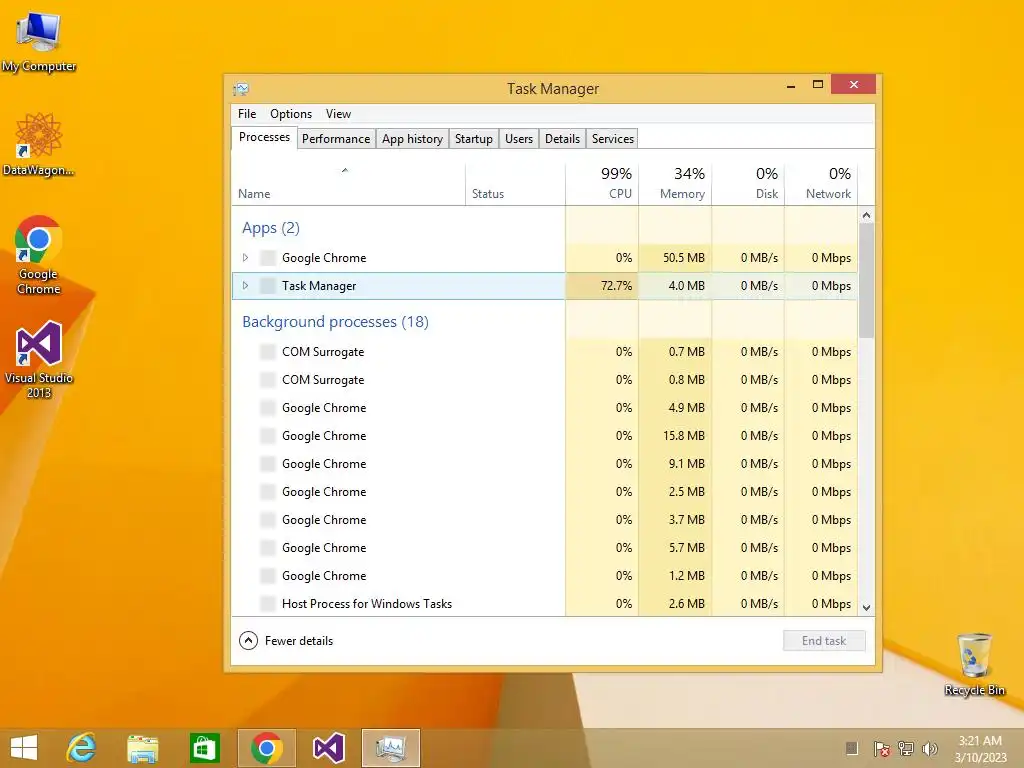Switch to the App history tab
Screen dimensions: 1024x768
pos(412,138)
